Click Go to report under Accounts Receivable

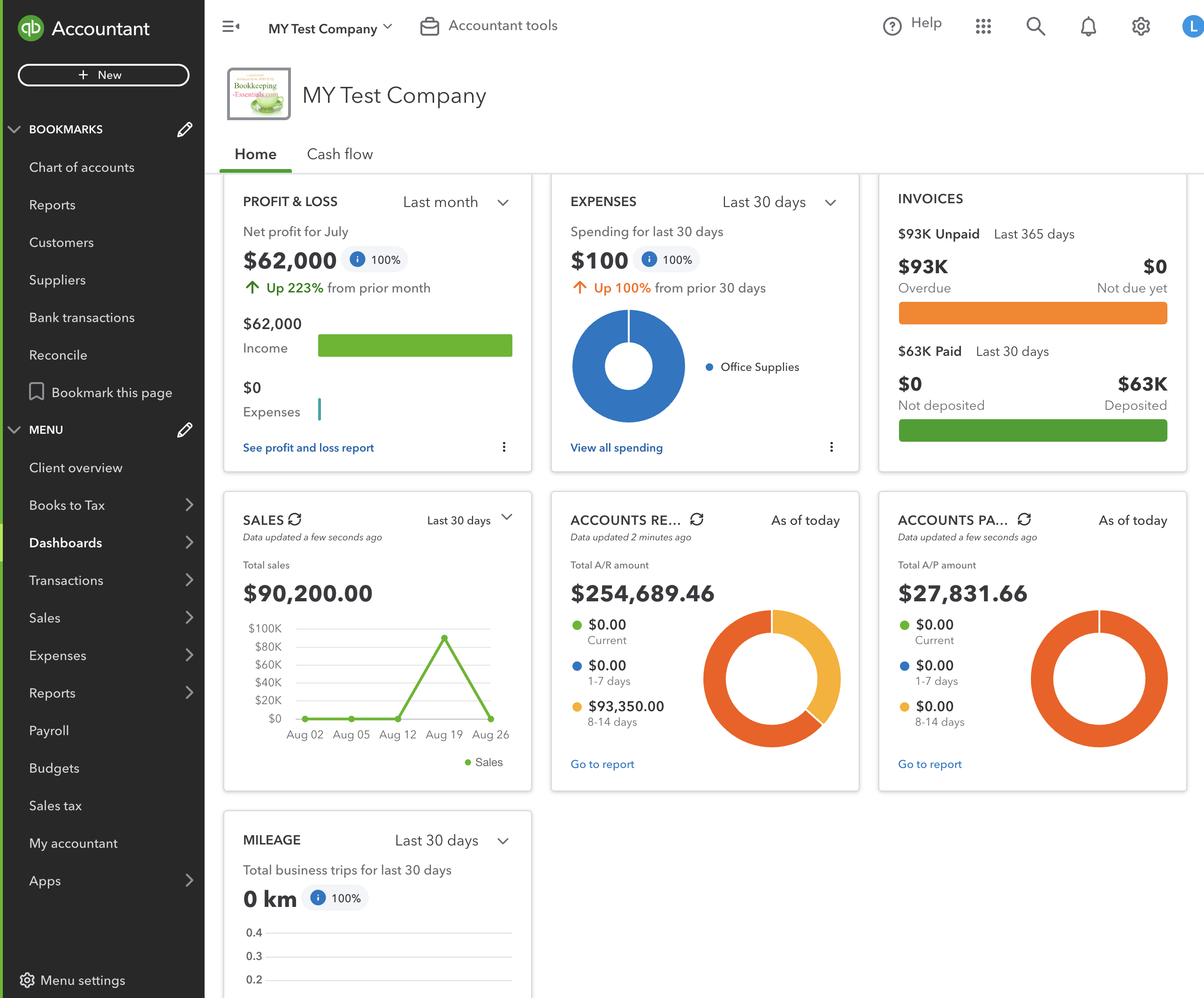(x=602, y=764)
